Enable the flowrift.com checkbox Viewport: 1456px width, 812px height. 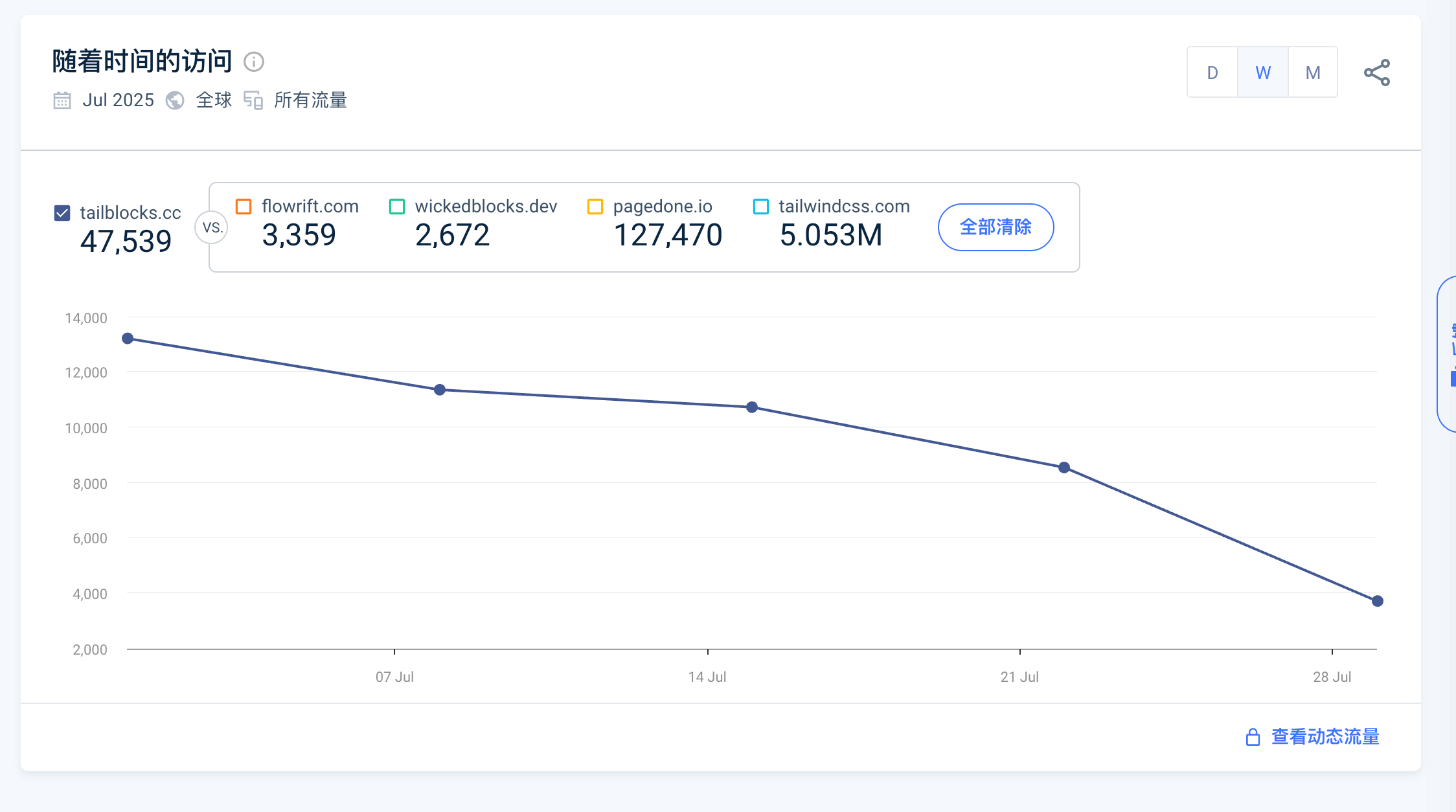(x=244, y=207)
